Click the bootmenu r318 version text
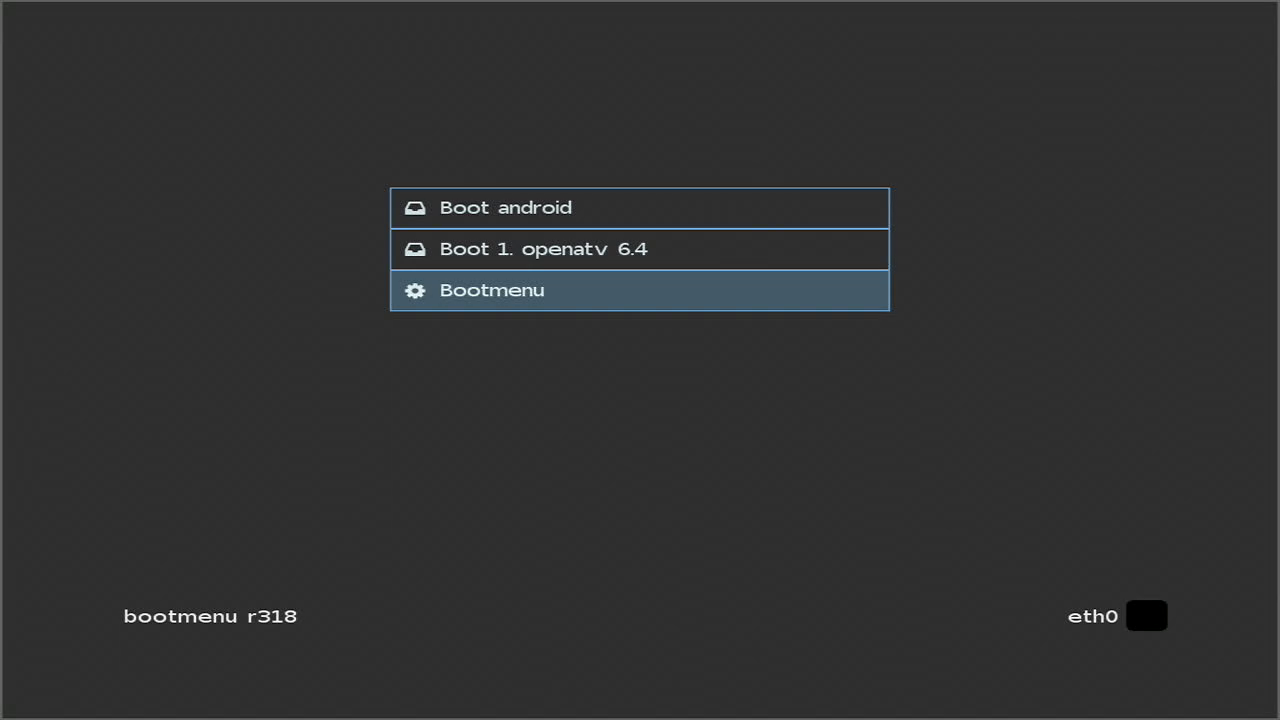This screenshot has height=720, width=1280. tap(210, 616)
